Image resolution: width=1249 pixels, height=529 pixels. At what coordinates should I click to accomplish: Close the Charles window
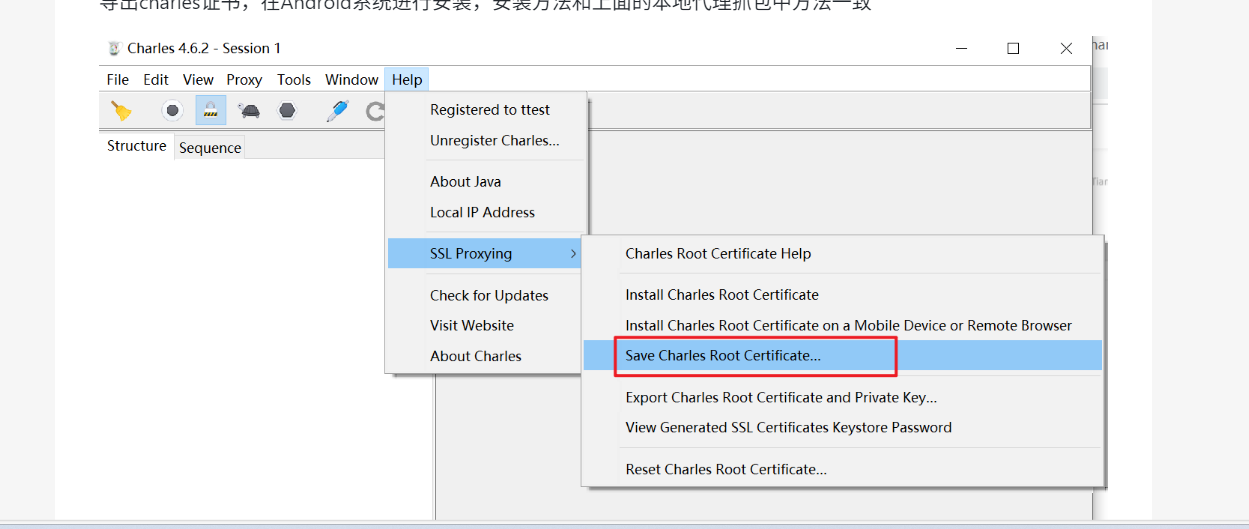coord(1066,48)
